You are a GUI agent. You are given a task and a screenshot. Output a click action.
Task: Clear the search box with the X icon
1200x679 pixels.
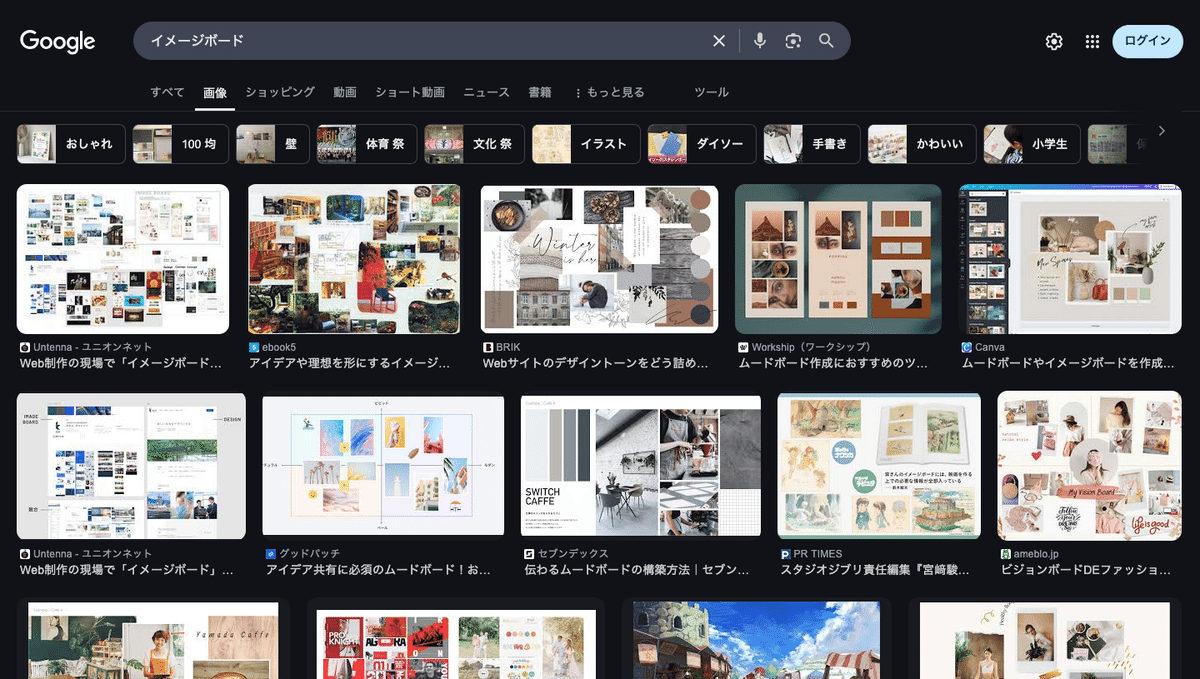tap(719, 40)
